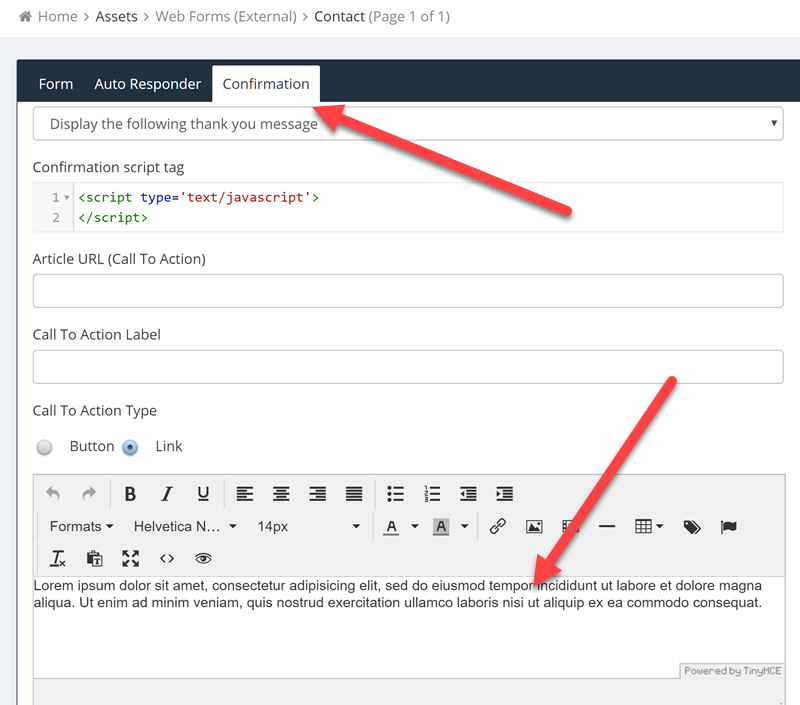
Task: Align text left
Action: point(244,493)
